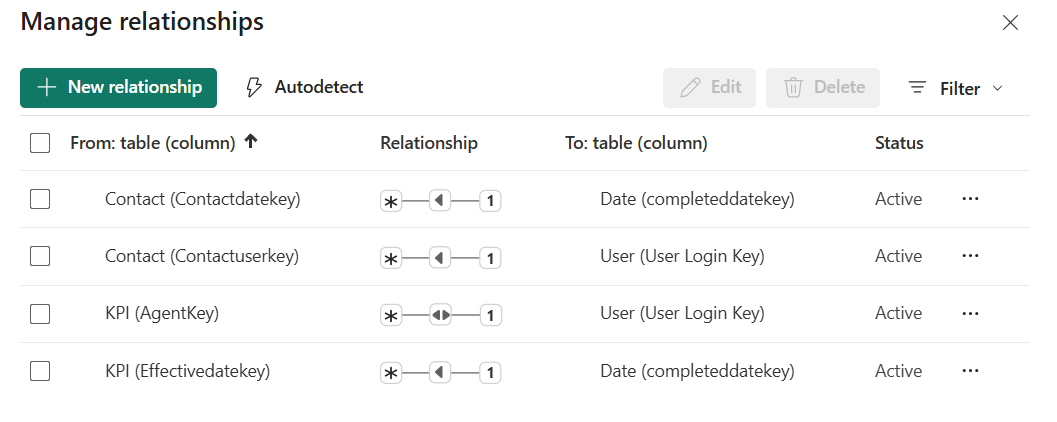Click the Relationship column header
Viewport: 1057px width, 422px height.
(429, 143)
